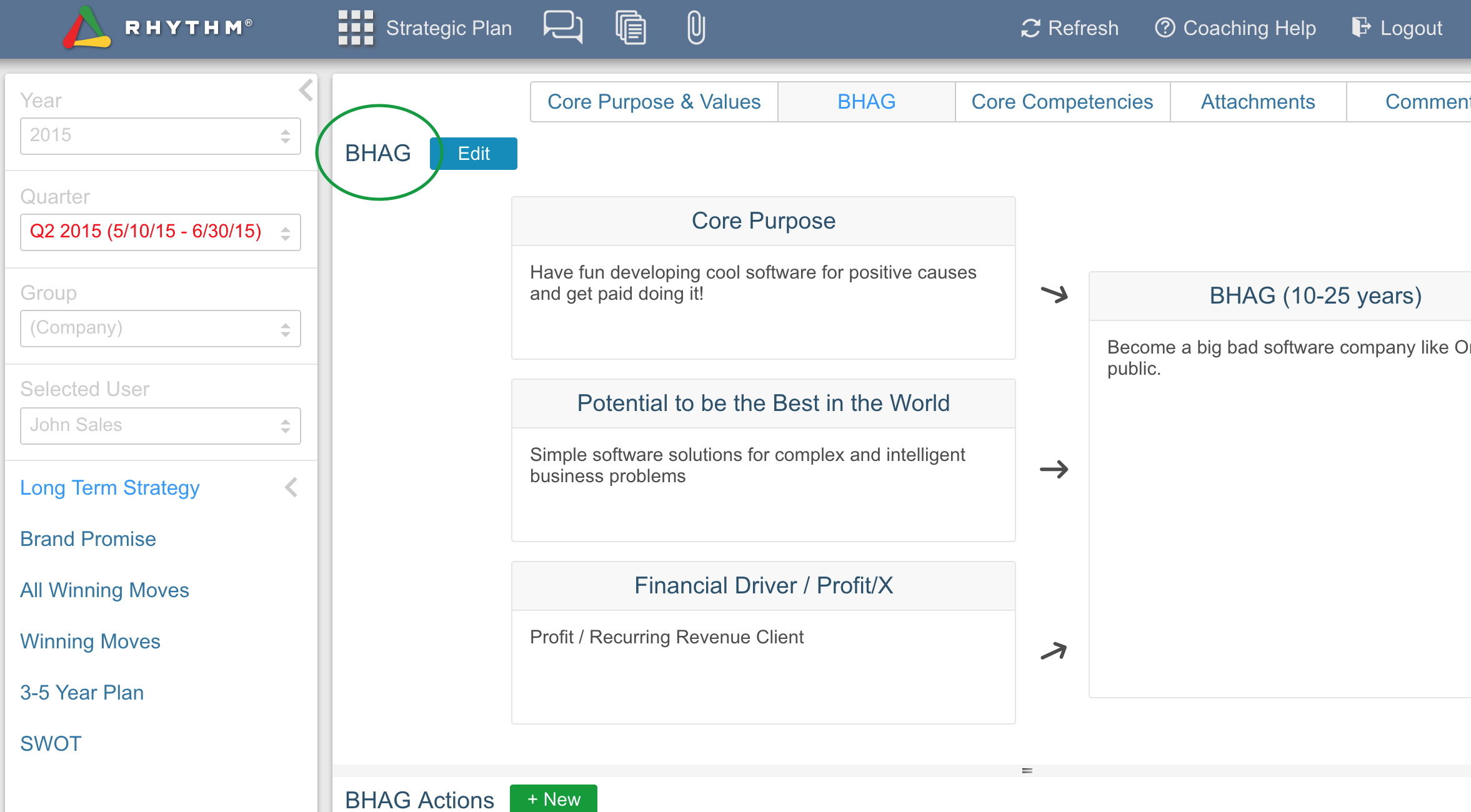Image resolution: width=1471 pixels, height=812 pixels.
Task: Collapse the Long Term Strategy section chevron
Action: pyautogui.click(x=291, y=487)
